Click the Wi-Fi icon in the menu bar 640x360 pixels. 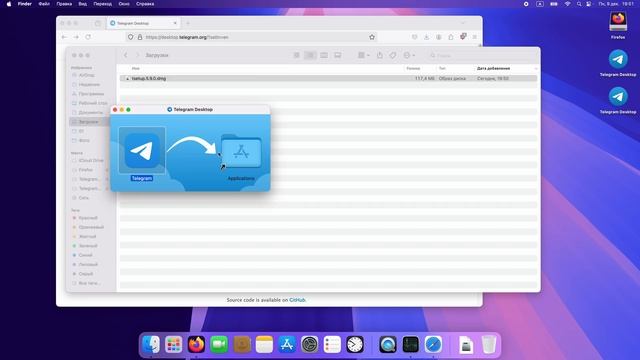pos(567,4)
